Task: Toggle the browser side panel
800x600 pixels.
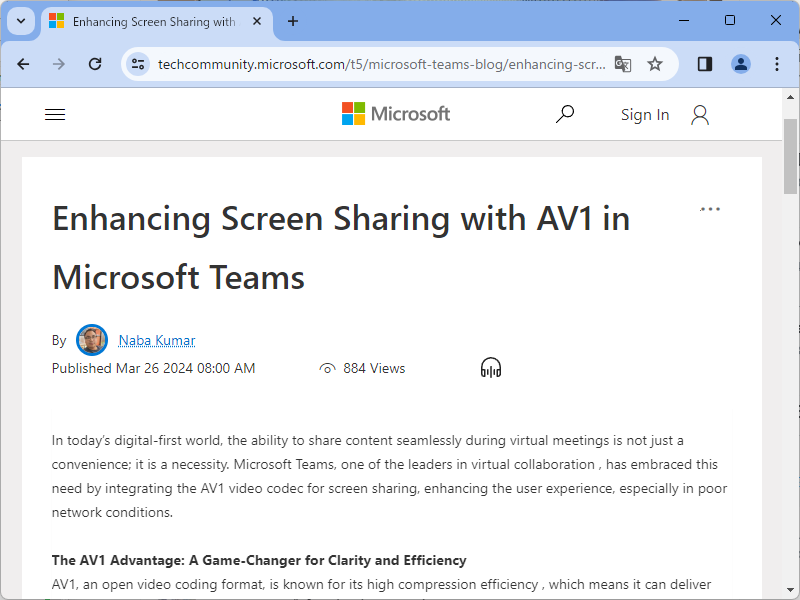Action: tap(705, 64)
